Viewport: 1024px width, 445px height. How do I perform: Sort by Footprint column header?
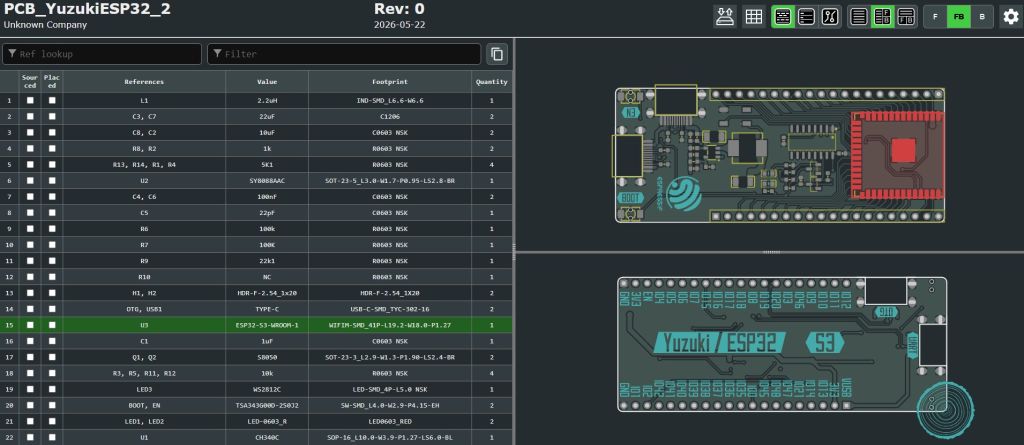coord(390,82)
